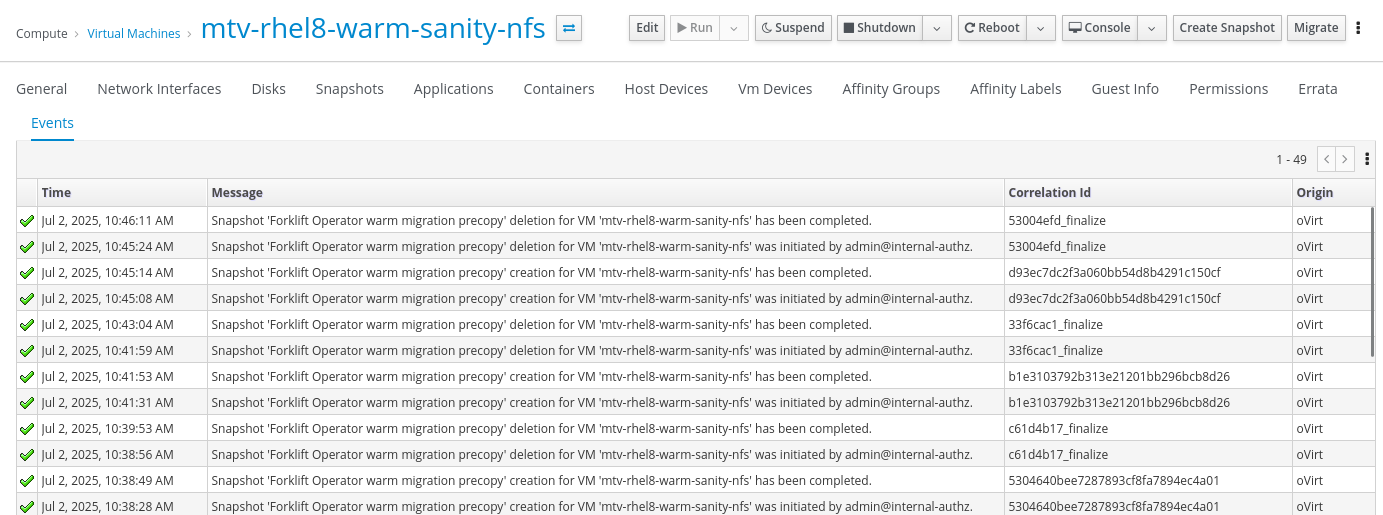Viewport: 1383px width, 515px height.
Task: Click the Create Snapshot button
Action: (1227, 28)
